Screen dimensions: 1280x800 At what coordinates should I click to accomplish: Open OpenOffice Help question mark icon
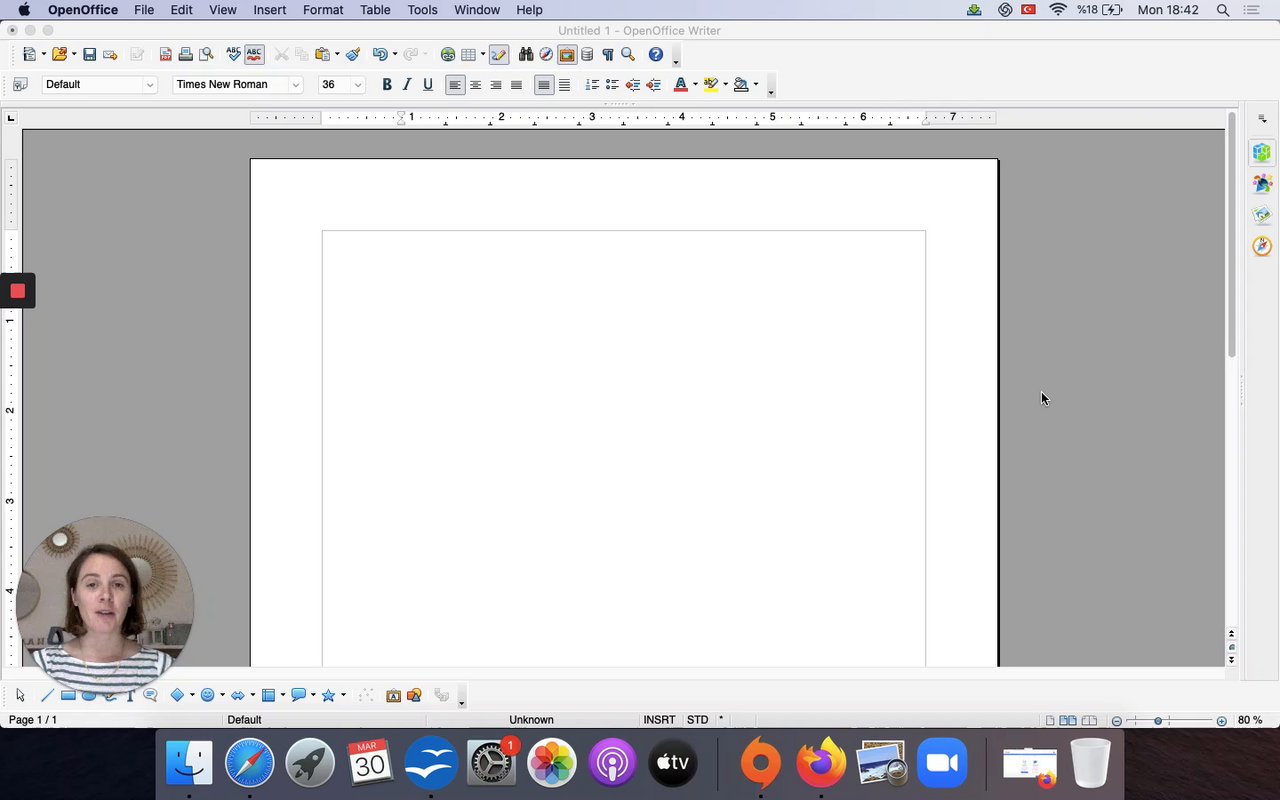(656, 54)
